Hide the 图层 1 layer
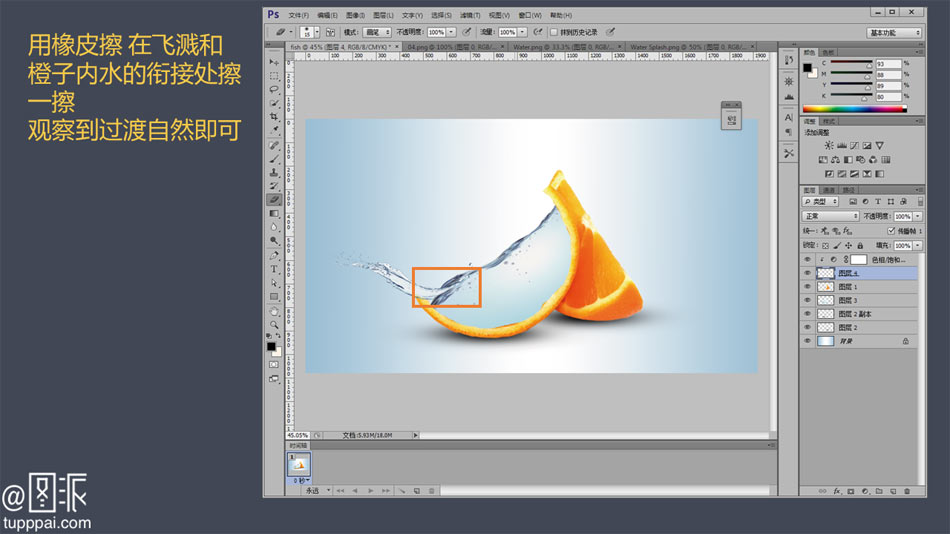950x534 pixels. 807,287
